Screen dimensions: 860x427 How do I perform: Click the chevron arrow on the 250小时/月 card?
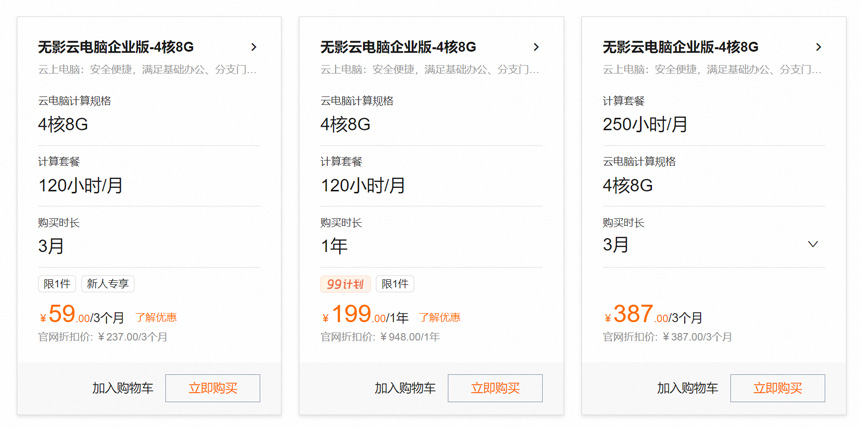click(x=818, y=47)
